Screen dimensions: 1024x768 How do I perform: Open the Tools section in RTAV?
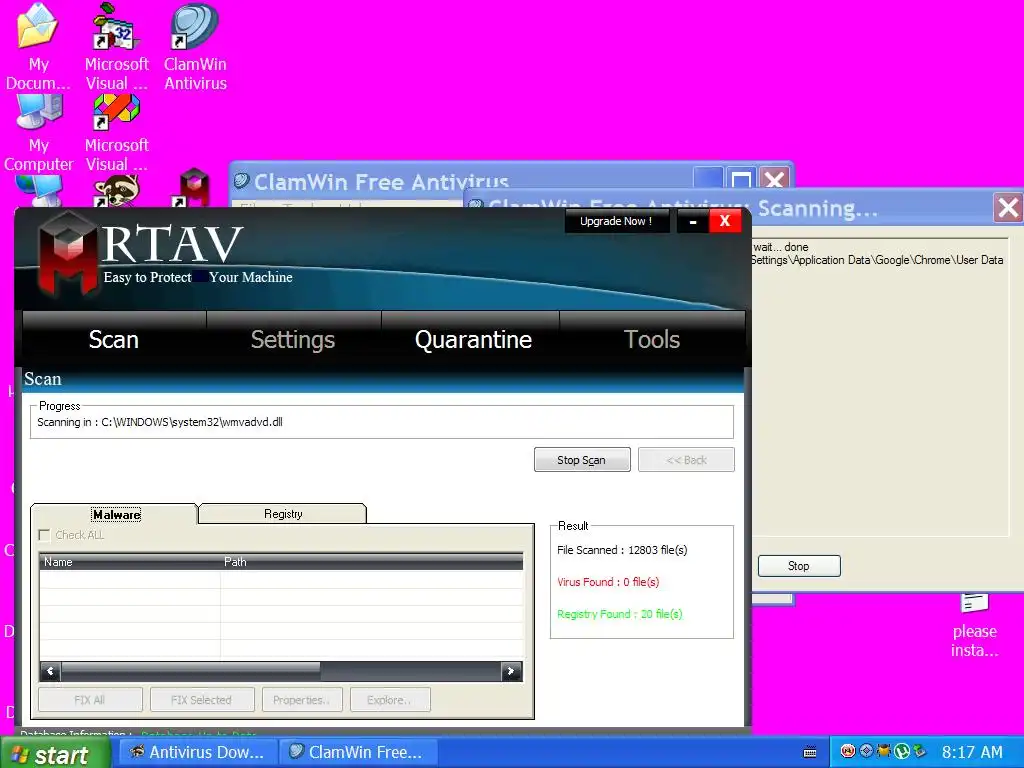point(652,340)
